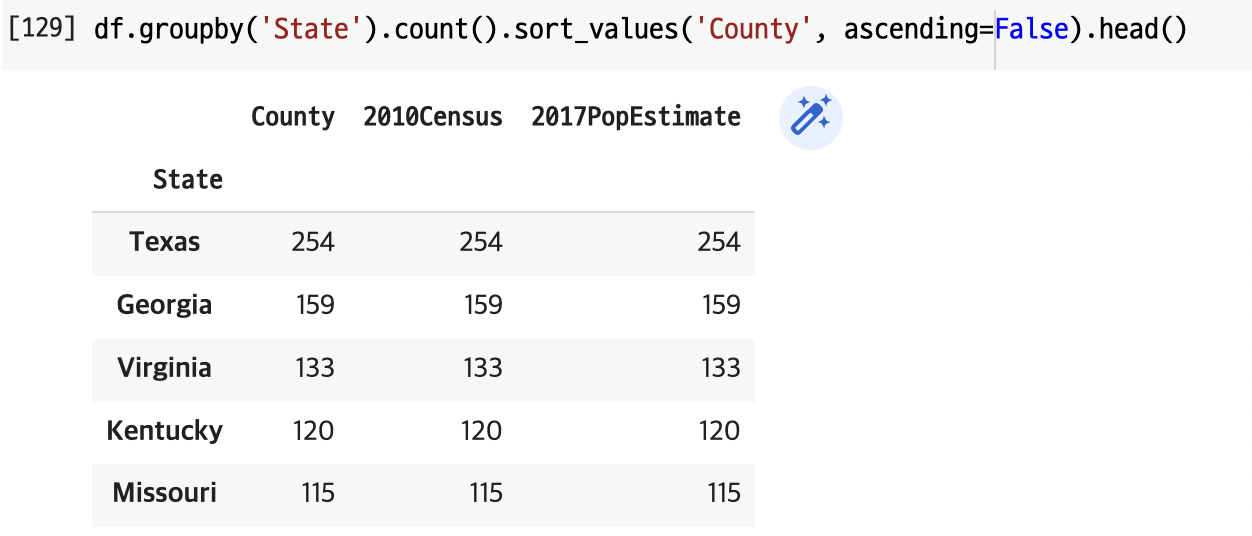Screen dimensions: 1252x536
Task: Click inside the df.groupby code line
Action: pyautogui.click(x=640, y=30)
